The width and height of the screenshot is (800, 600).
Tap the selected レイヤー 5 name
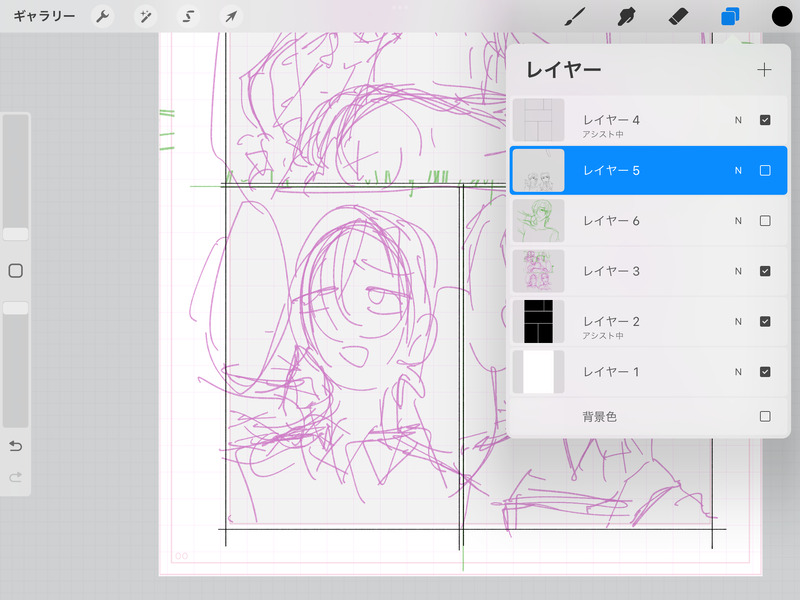point(611,170)
